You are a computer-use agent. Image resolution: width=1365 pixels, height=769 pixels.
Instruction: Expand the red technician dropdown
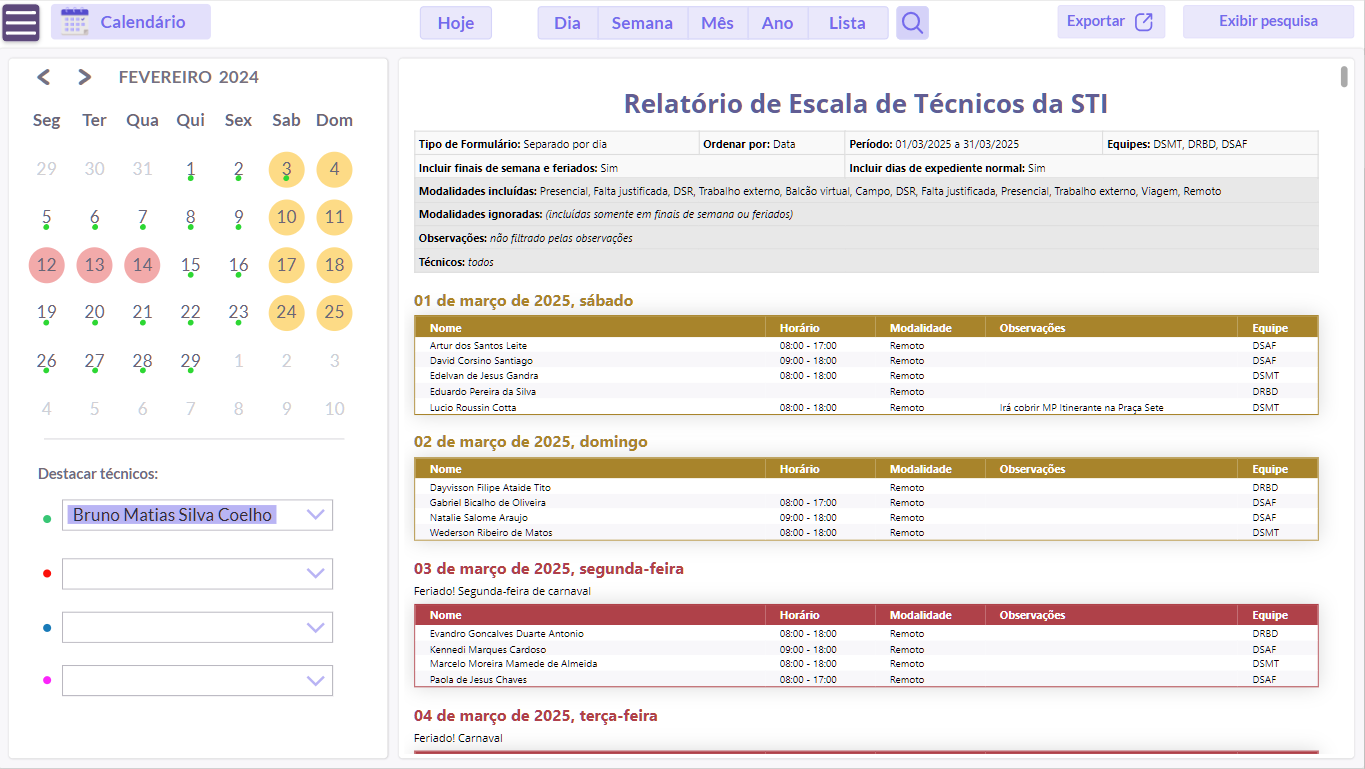[x=316, y=574]
